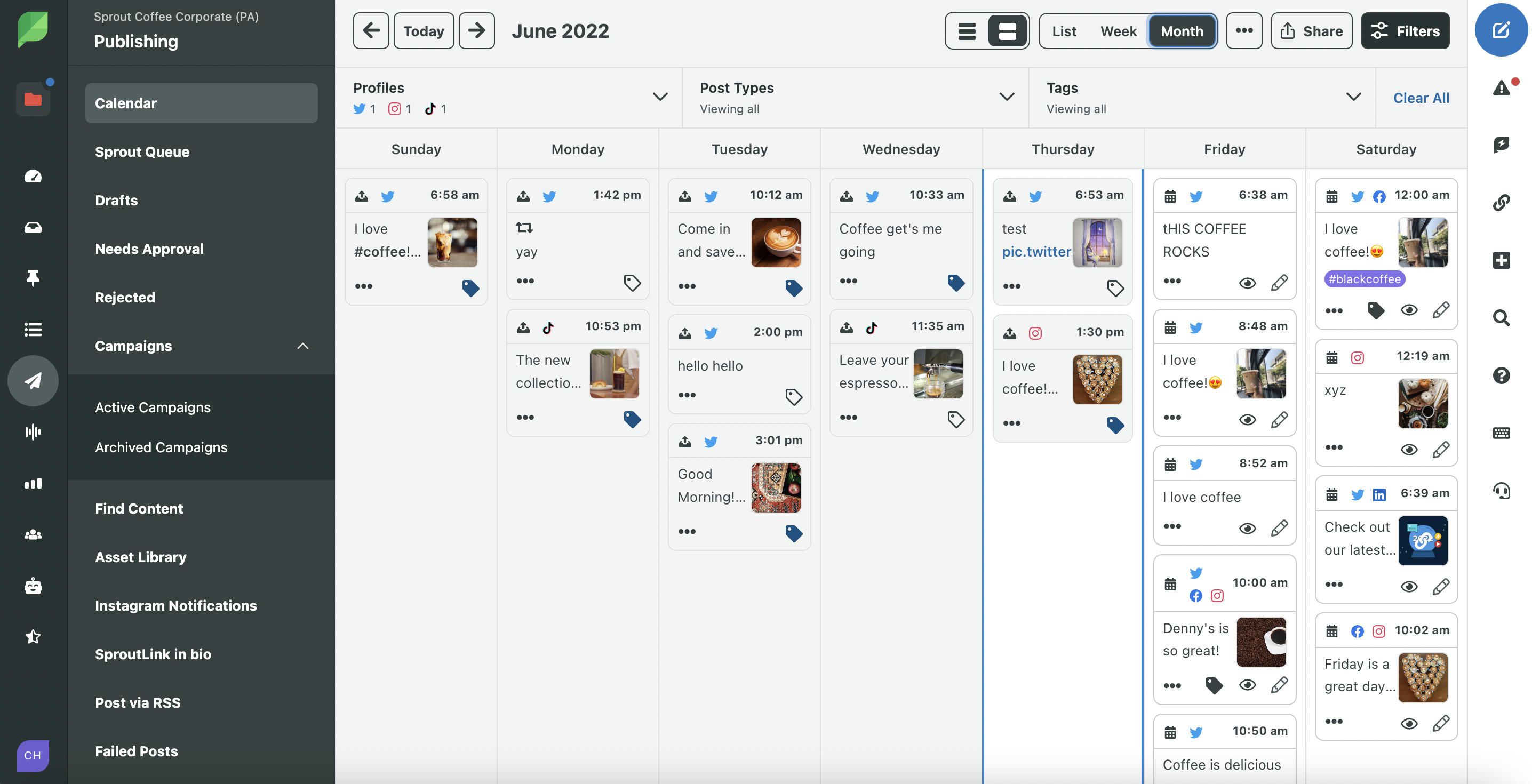1532x784 pixels.
Task: Expand the Post Types filter dropdown
Action: pos(1005,97)
